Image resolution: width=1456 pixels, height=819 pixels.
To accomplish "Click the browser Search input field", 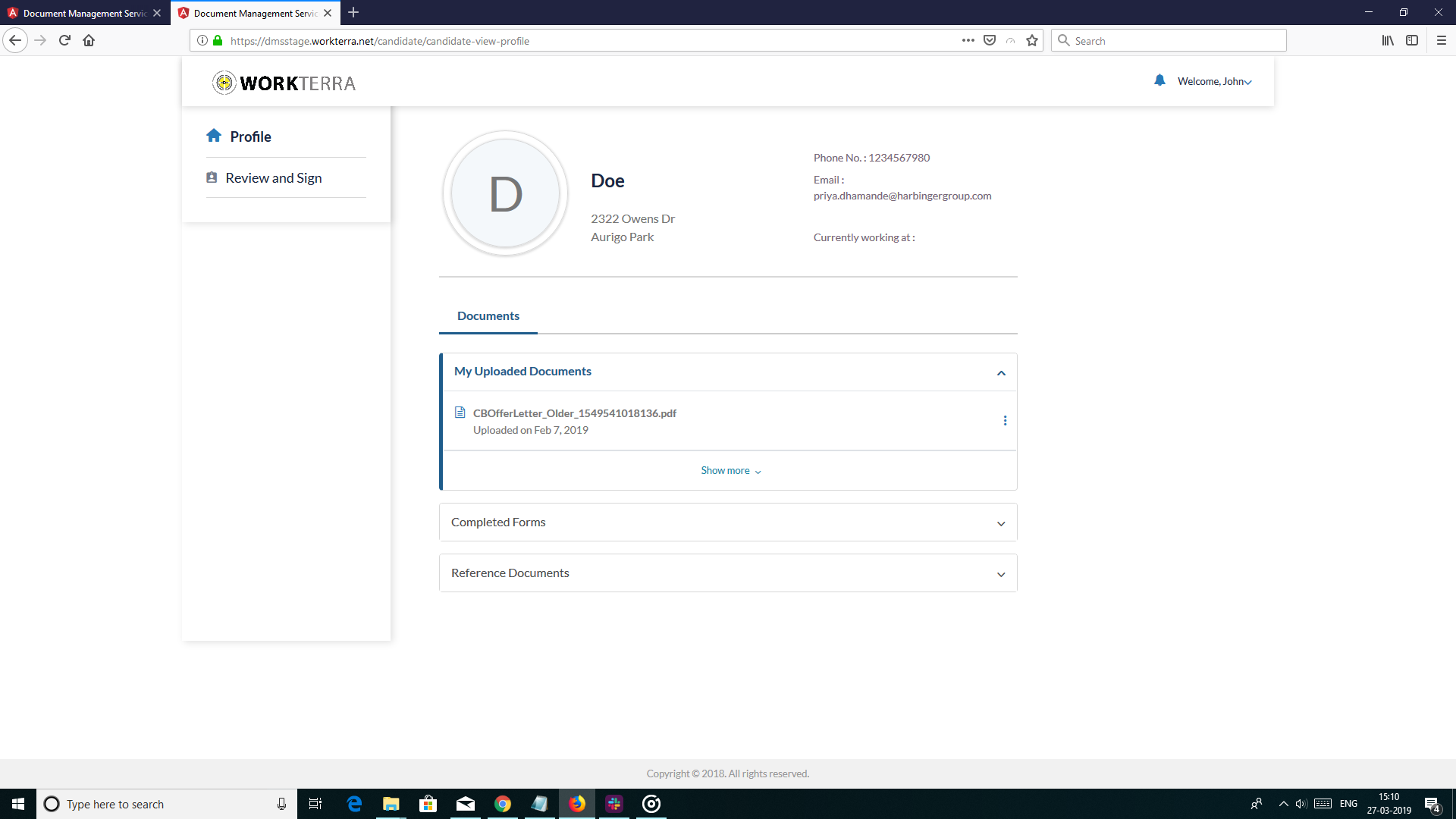I will click(1175, 41).
